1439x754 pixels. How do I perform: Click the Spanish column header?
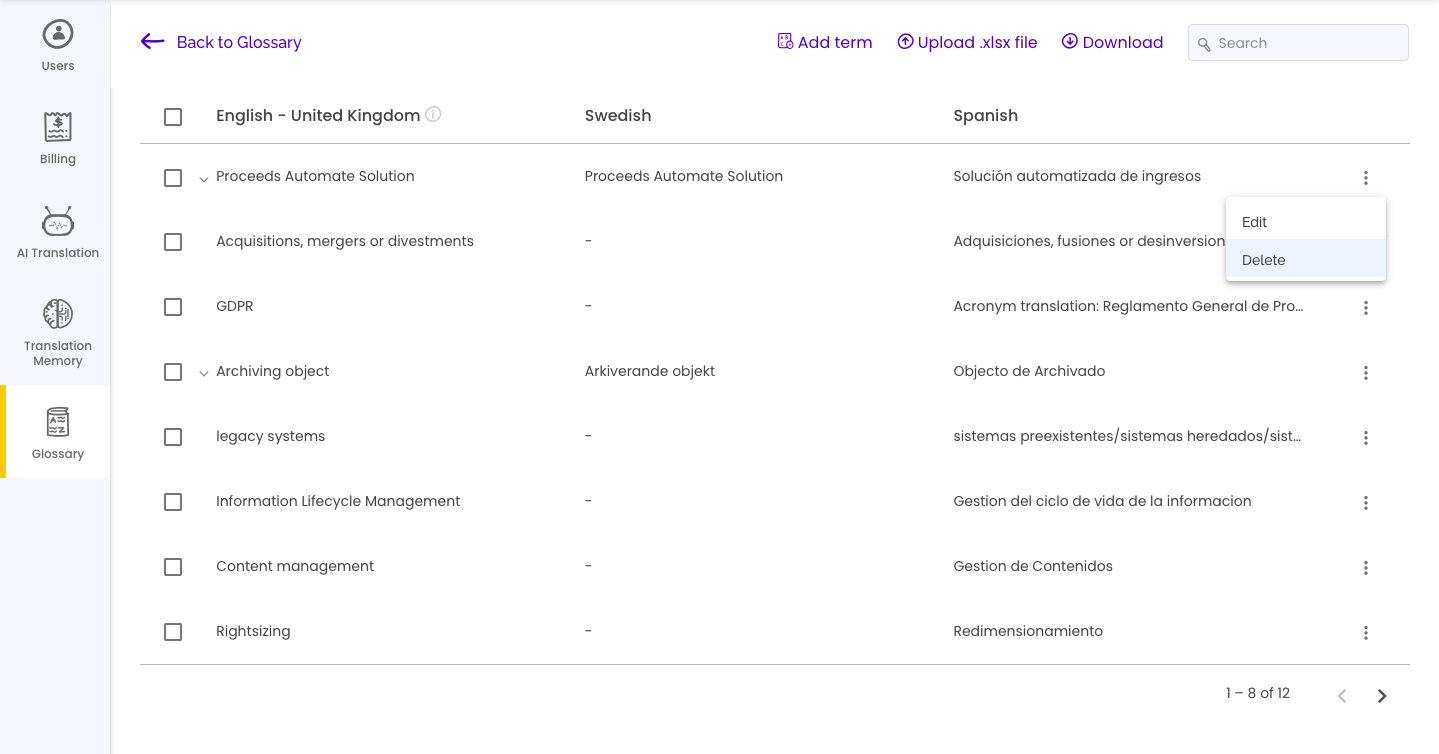[986, 115]
